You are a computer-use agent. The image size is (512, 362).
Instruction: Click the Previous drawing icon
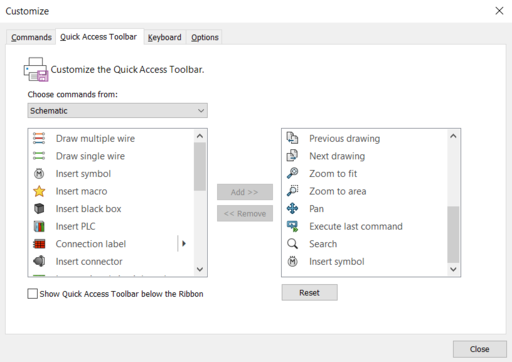pos(292,138)
